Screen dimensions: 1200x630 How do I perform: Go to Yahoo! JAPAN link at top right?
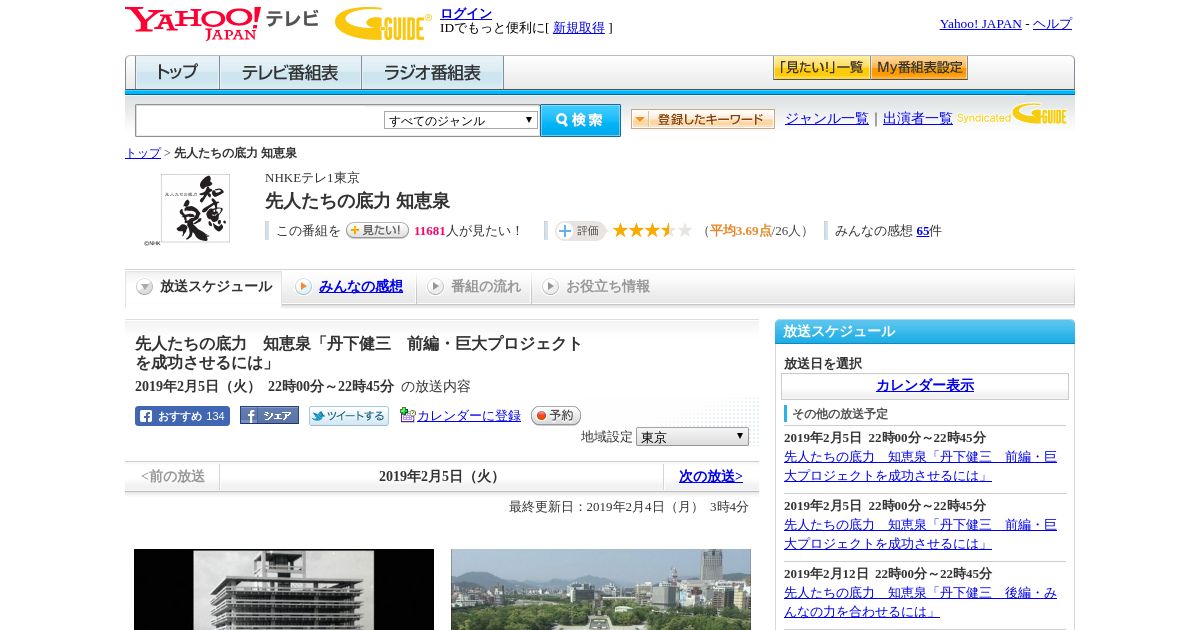(980, 24)
